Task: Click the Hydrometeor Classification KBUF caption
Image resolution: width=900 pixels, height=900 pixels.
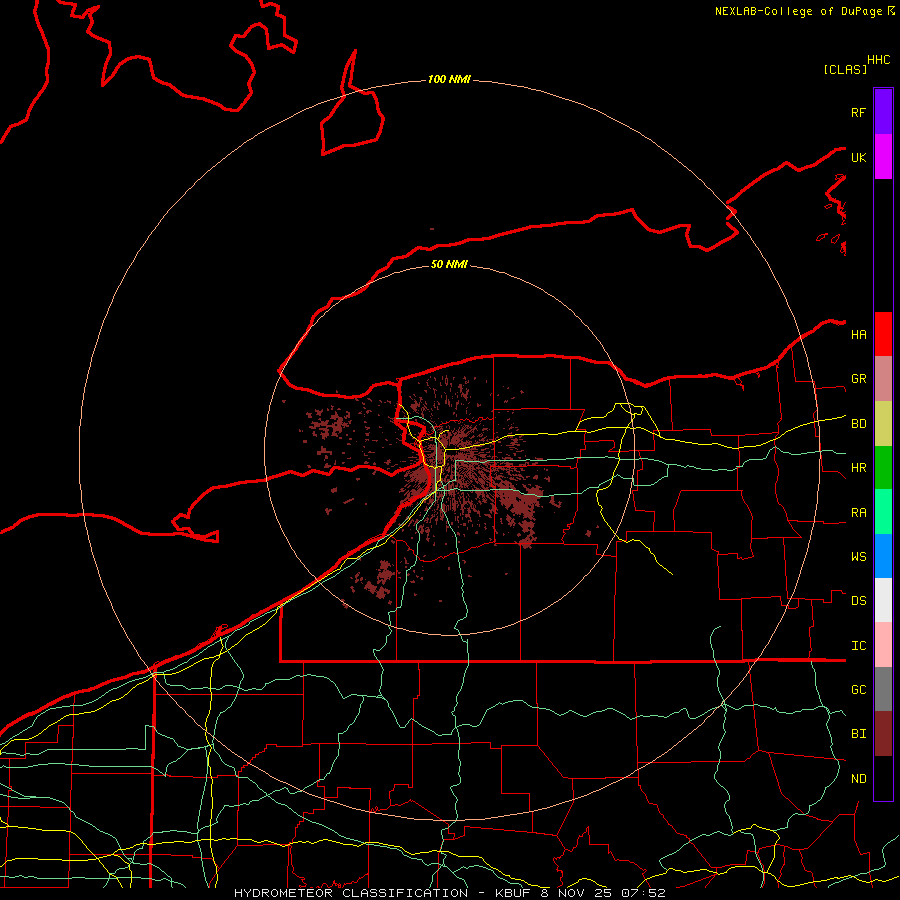Action: [x=449, y=893]
